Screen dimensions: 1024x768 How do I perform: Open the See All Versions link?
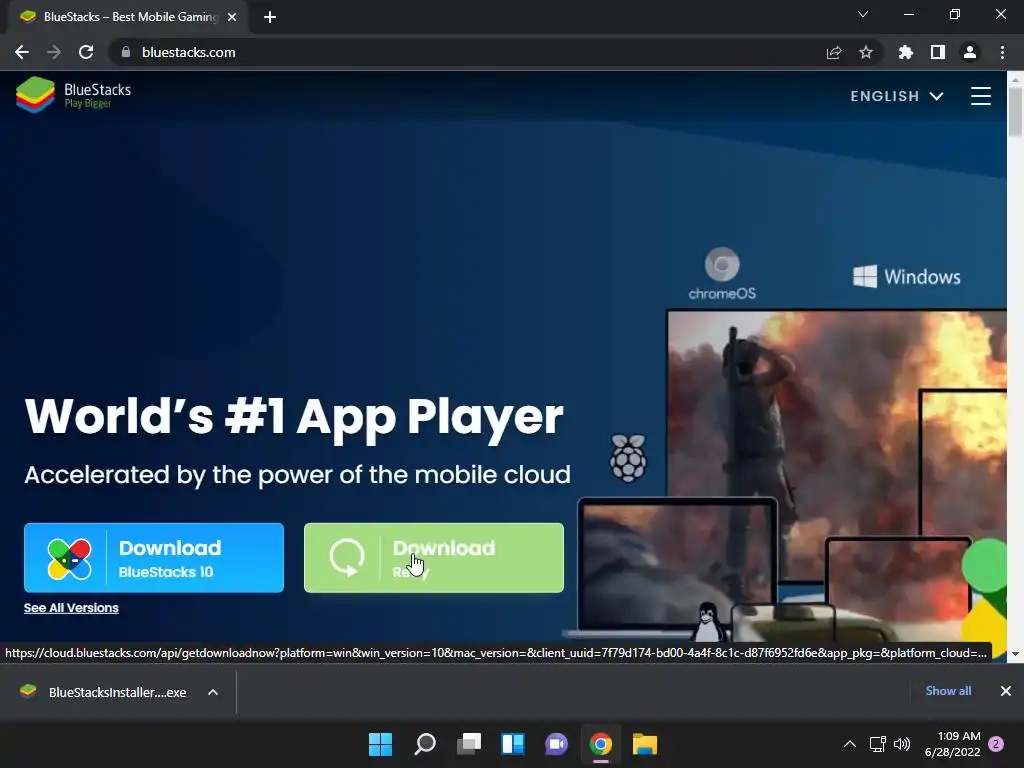[x=71, y=608]
